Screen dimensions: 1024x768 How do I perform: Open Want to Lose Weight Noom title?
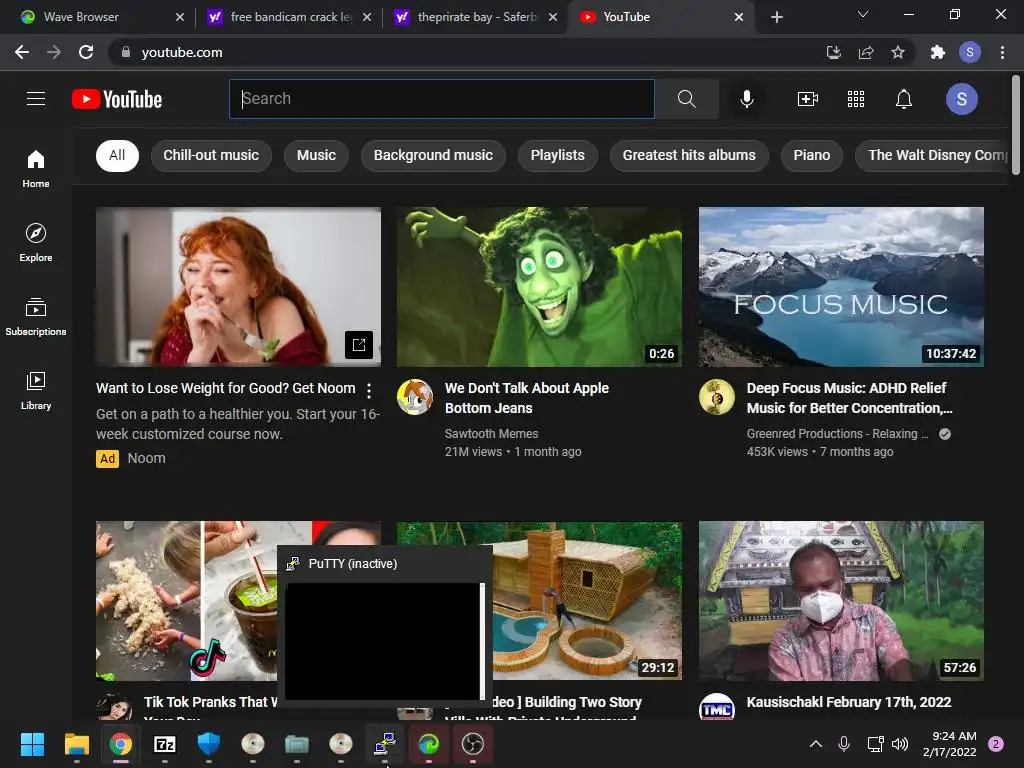[x=226, y=388]
